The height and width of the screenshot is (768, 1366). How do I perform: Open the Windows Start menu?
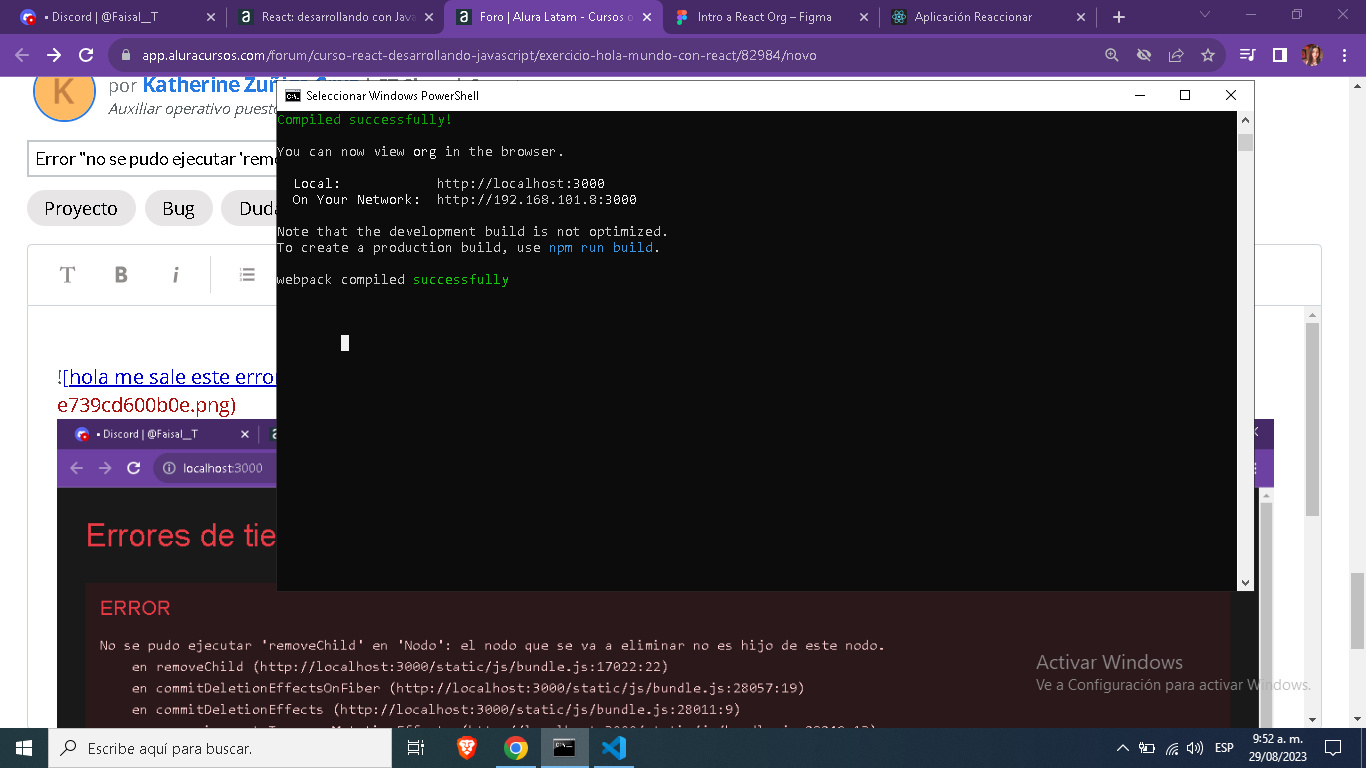tap(24, 748)
